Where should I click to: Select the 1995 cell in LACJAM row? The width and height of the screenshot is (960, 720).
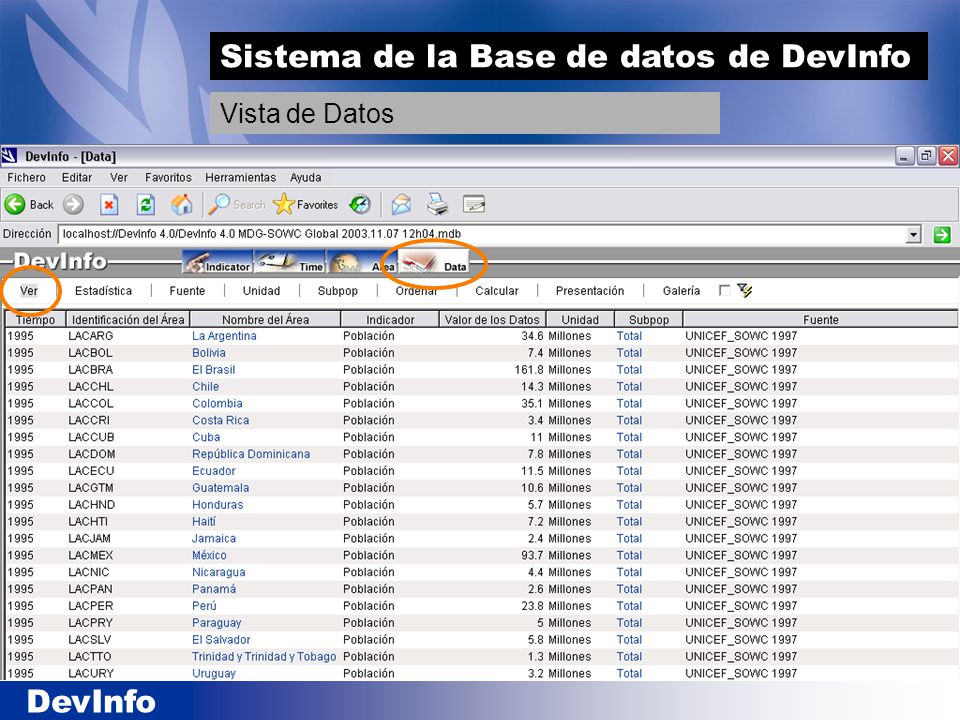click(20, 539)
